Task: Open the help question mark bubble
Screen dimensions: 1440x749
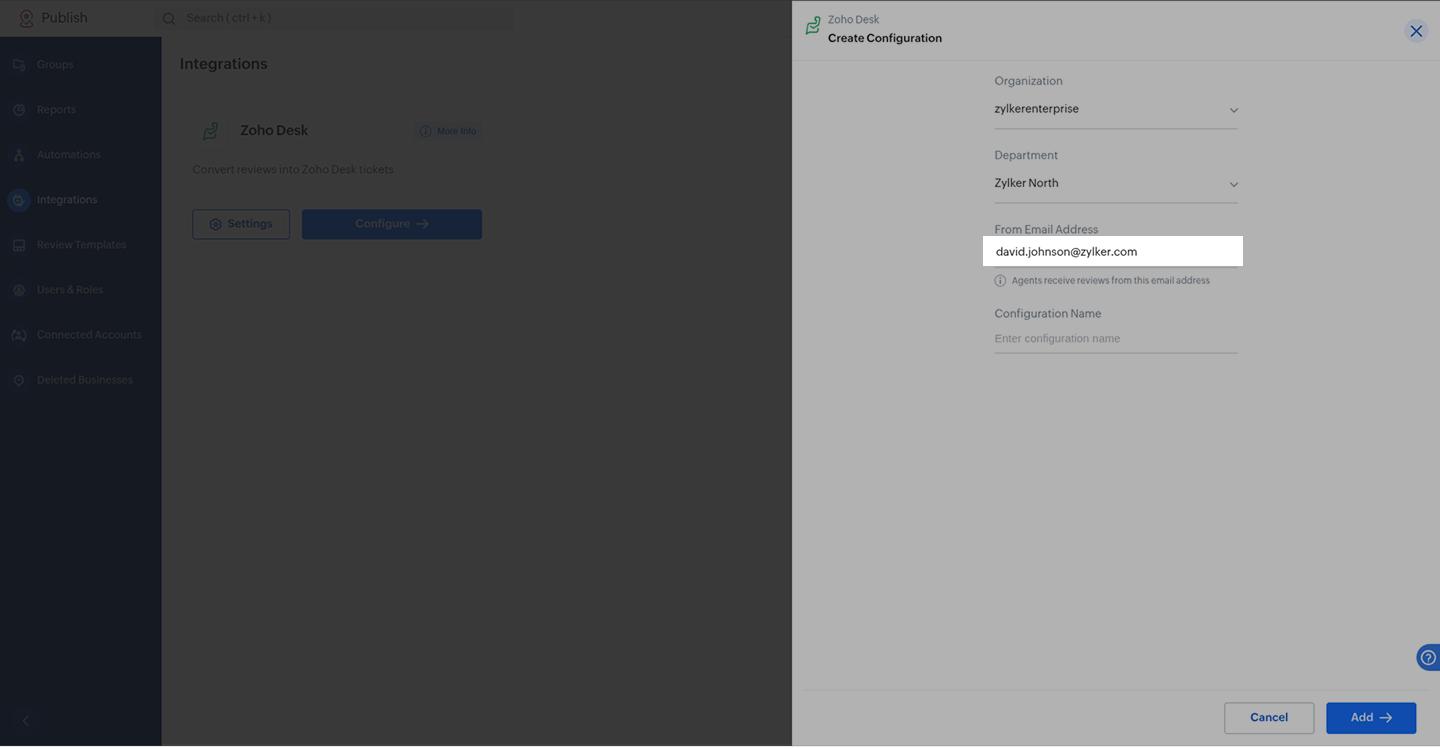Action: click(x=1429, y=657)
